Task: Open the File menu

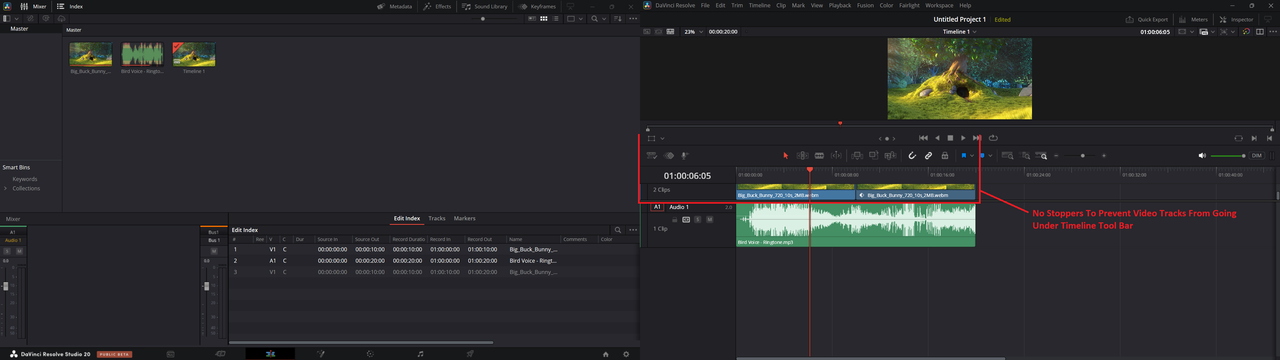Action: [x=706, y=5]
